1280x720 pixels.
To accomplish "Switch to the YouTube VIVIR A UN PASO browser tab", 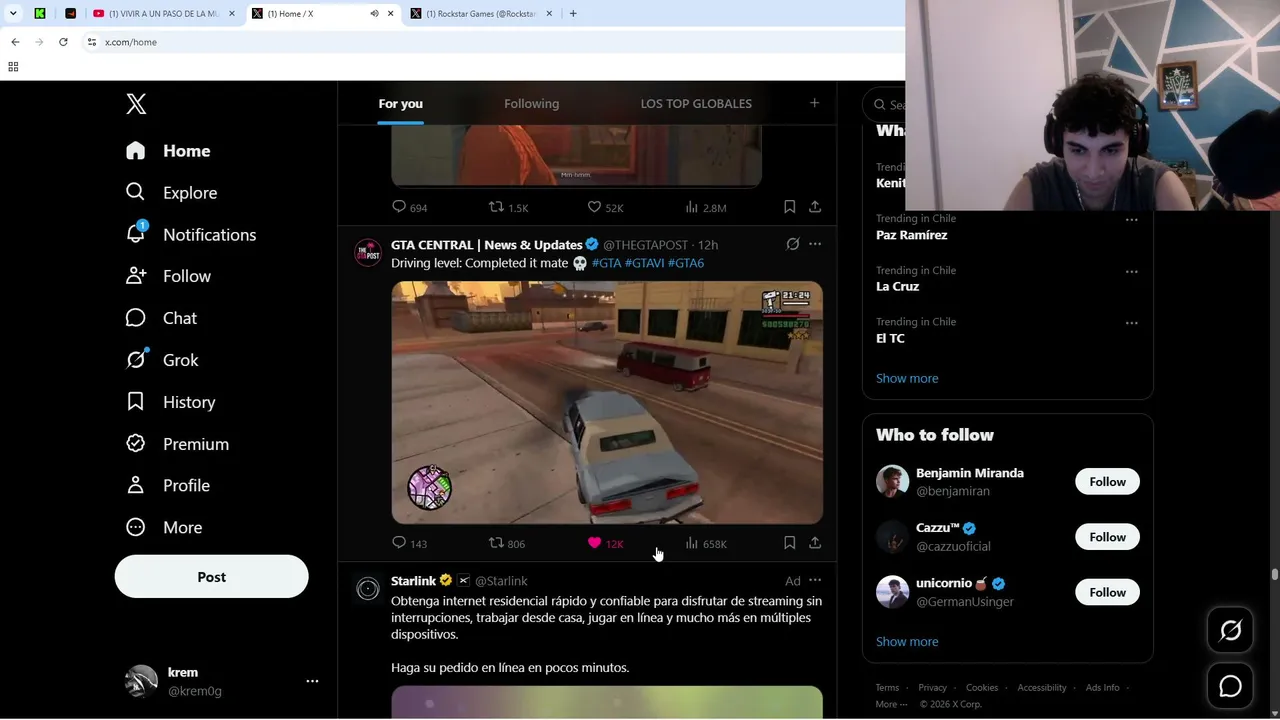I will pyautogui.click(x=163, y=14).
